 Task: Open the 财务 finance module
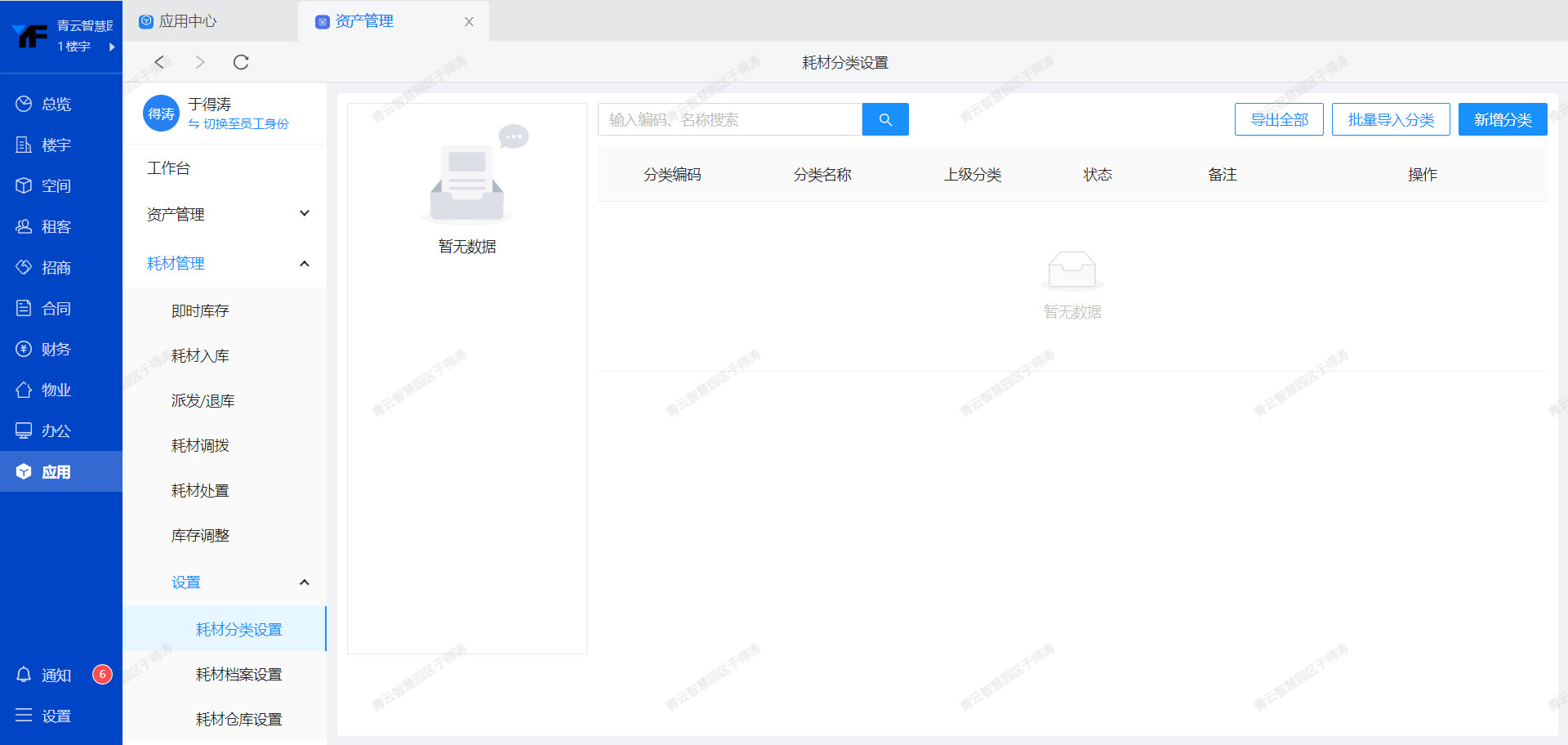click(x=44, y=349)
